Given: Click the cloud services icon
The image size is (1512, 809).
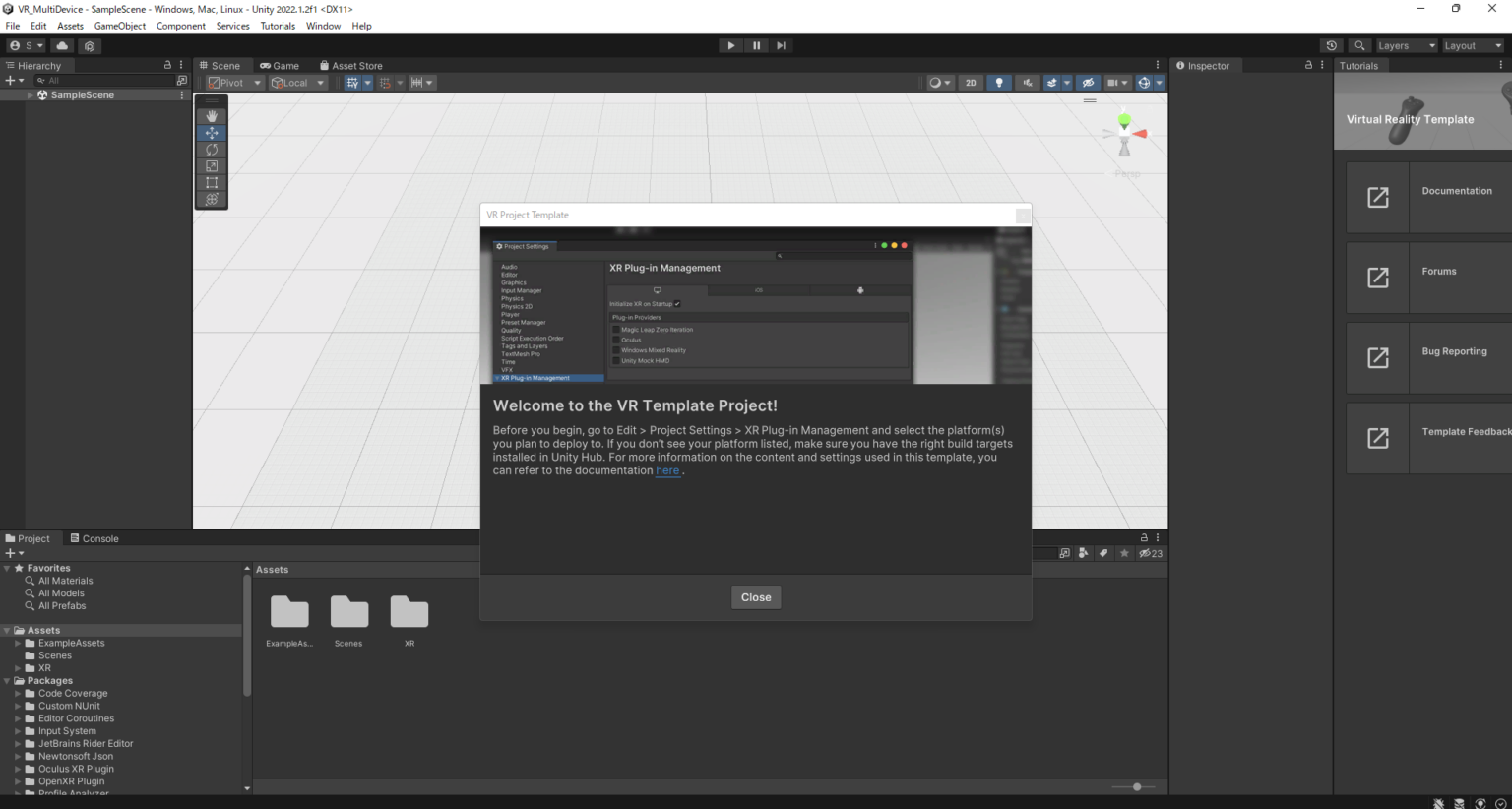Looking at the screenshot, I should coord(62,46).
